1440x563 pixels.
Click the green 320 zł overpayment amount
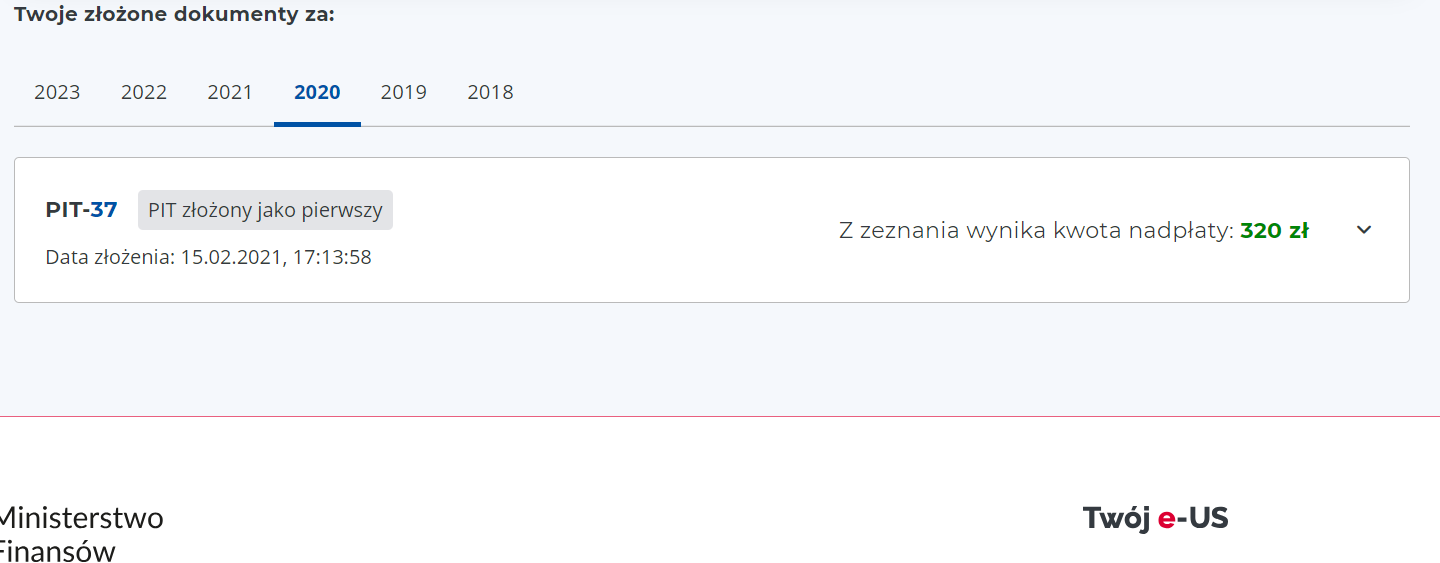coord(1274,231)
